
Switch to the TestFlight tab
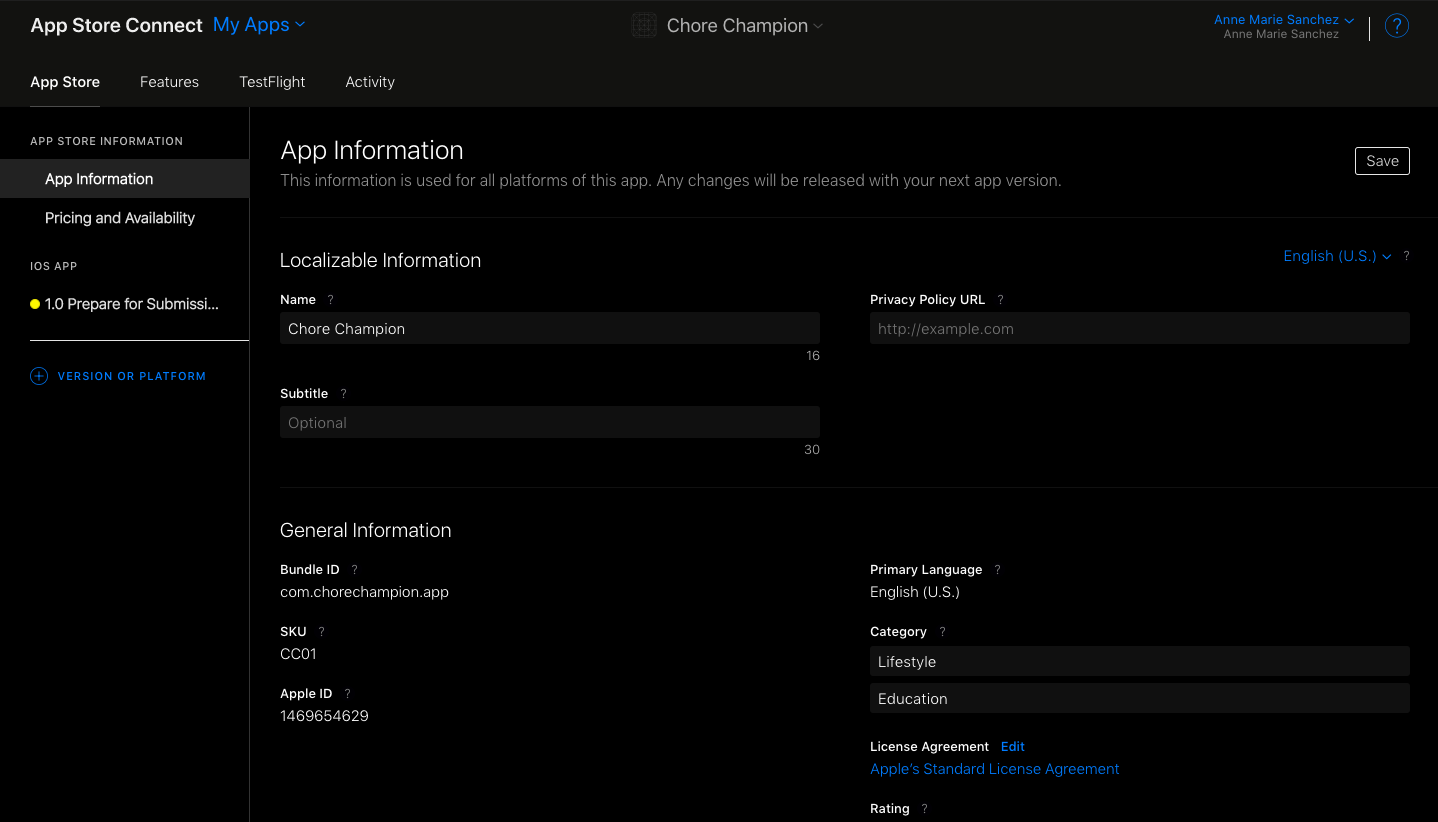[272, 82]
